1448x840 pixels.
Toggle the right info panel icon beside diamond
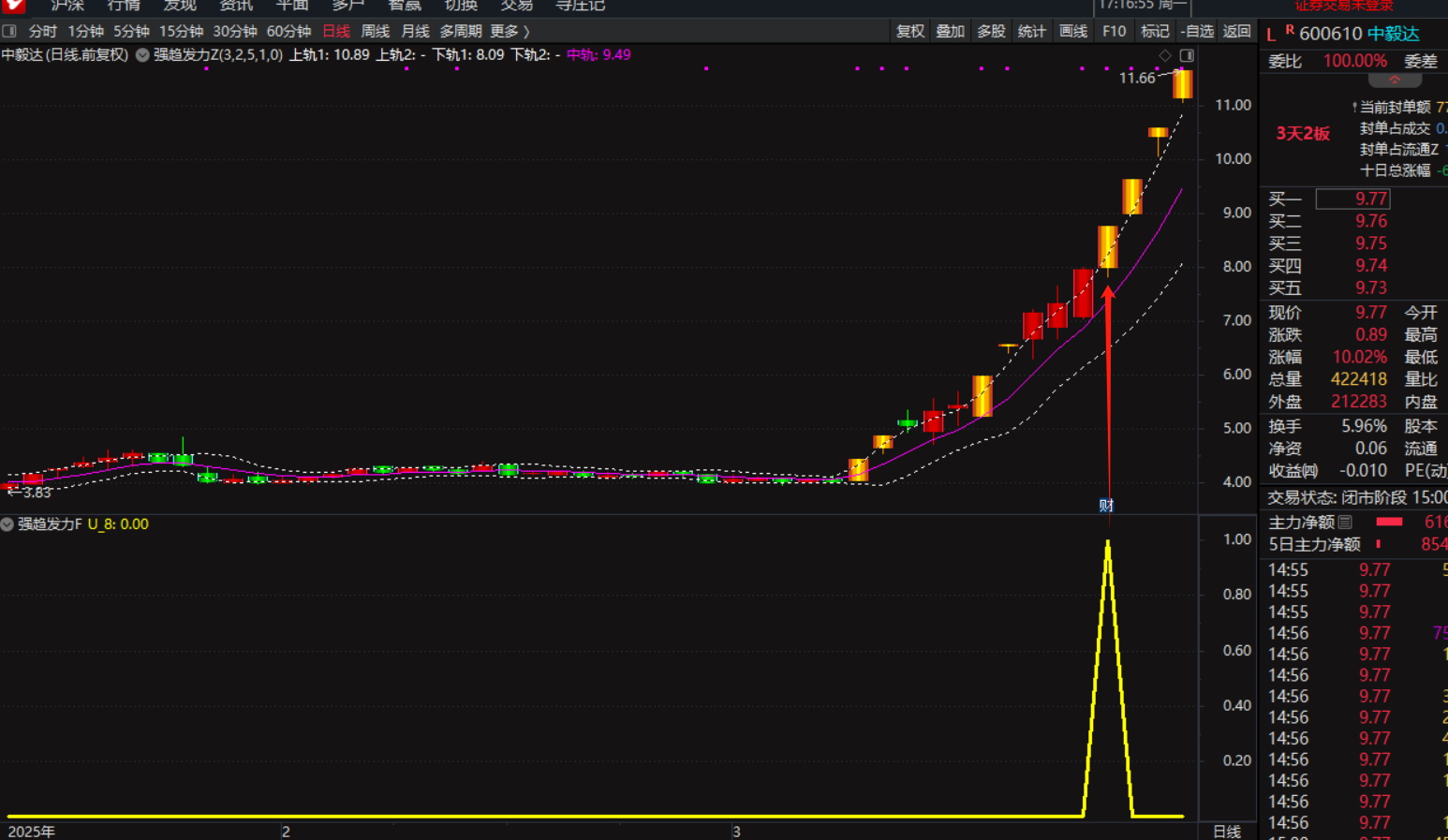[x=1187, y=56]
